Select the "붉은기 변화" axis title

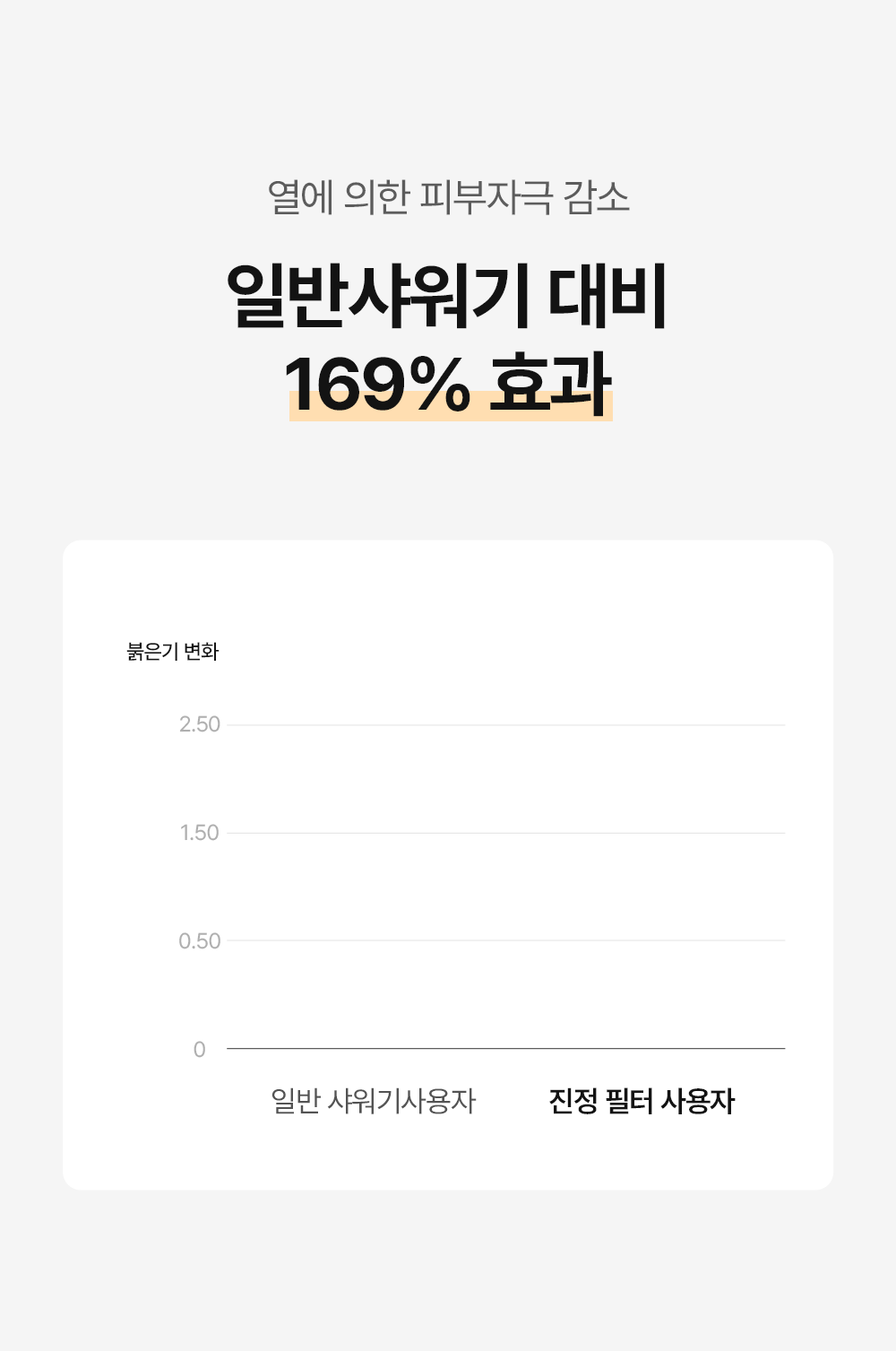tap(173, 652)
